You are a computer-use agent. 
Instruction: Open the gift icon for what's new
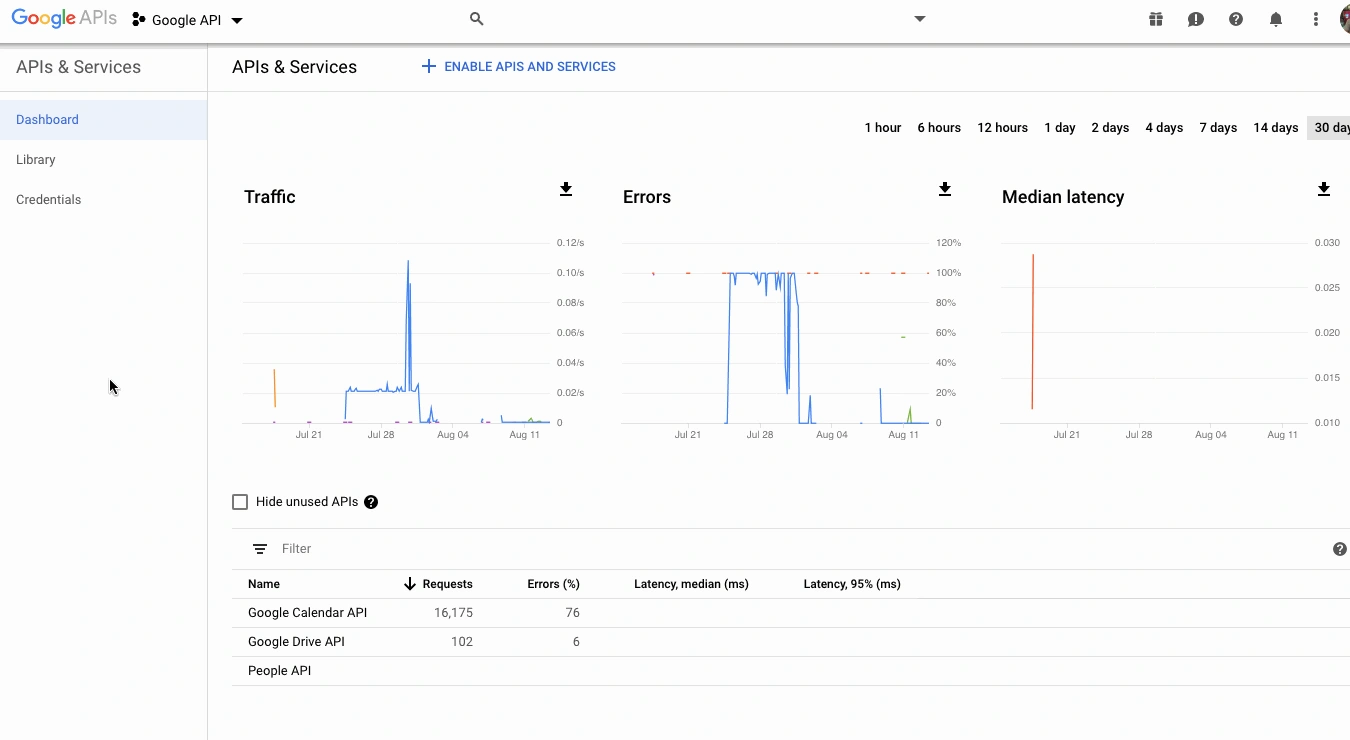(1156, 19)
